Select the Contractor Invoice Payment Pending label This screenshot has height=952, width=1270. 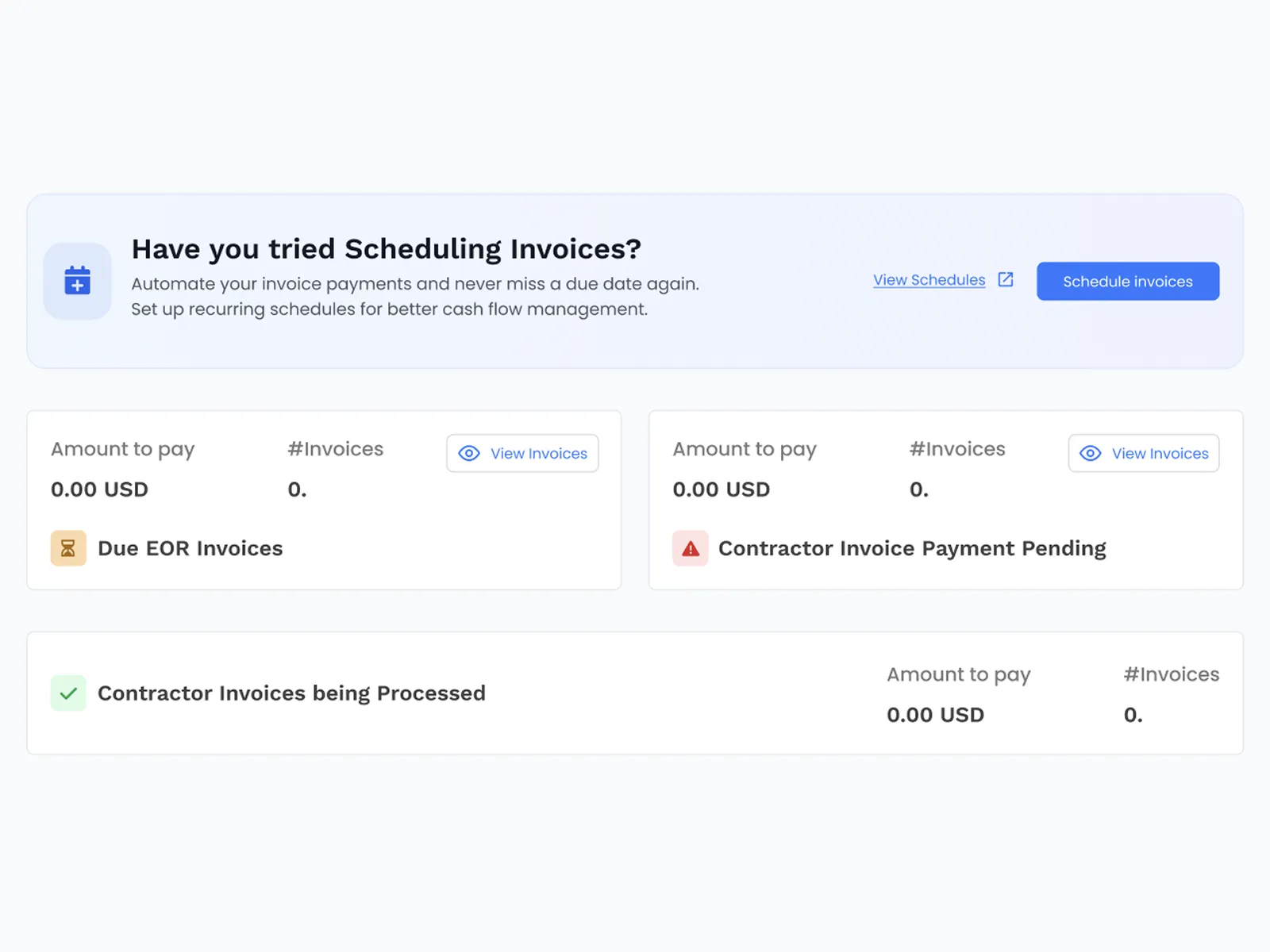[912, 548]
